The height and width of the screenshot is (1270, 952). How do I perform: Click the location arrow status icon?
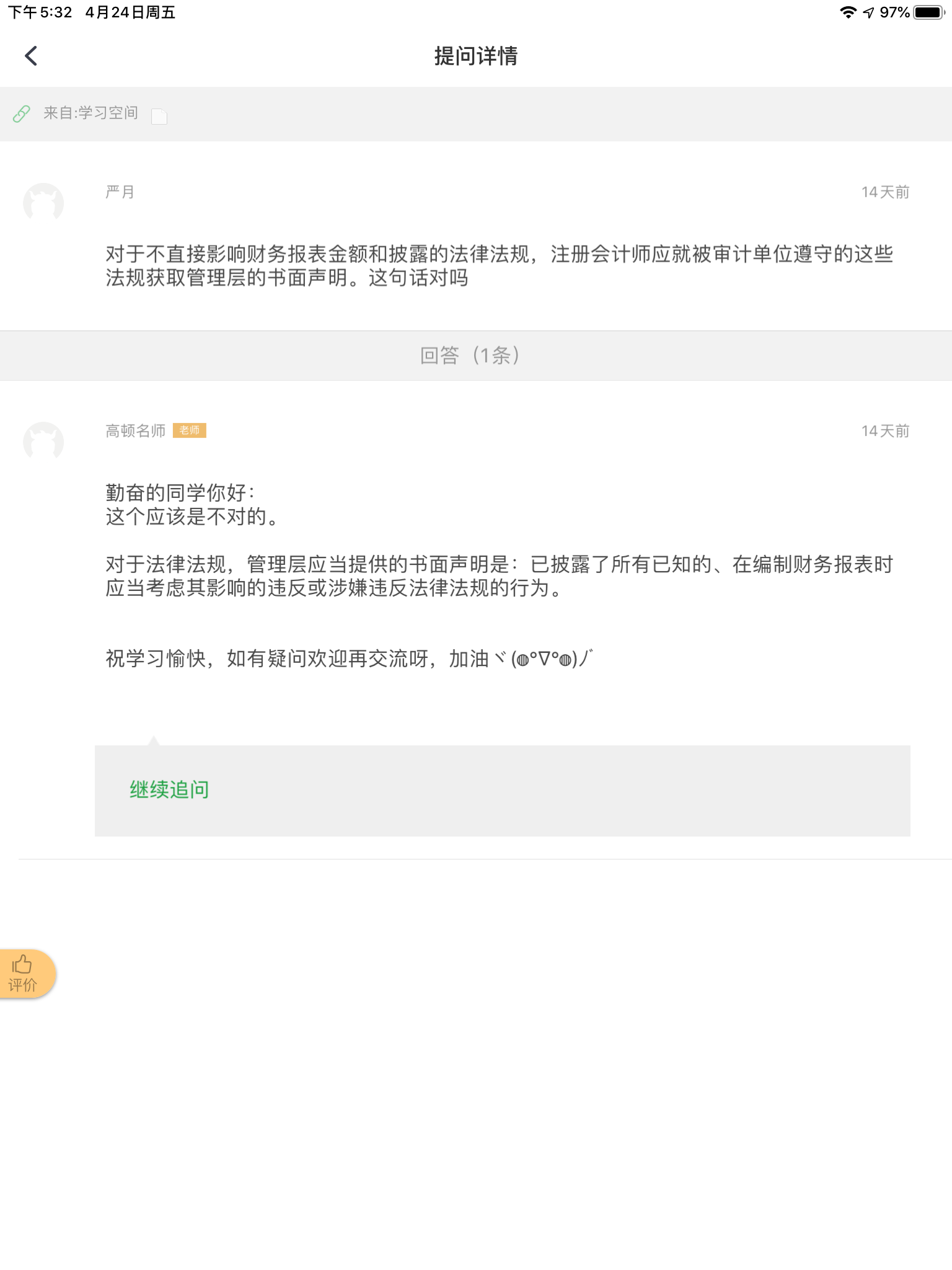coord(868,12)
